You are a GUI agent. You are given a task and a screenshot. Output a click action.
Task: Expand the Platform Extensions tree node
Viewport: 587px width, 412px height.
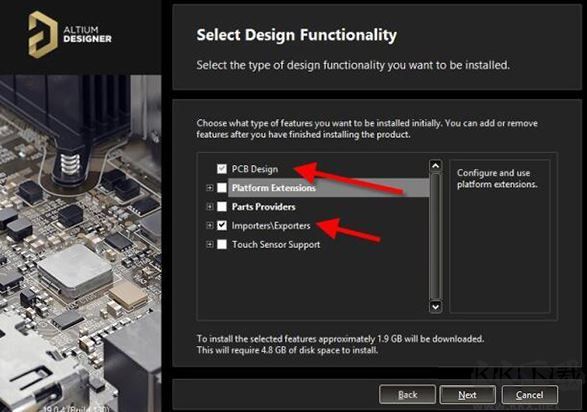click(210, 187)
